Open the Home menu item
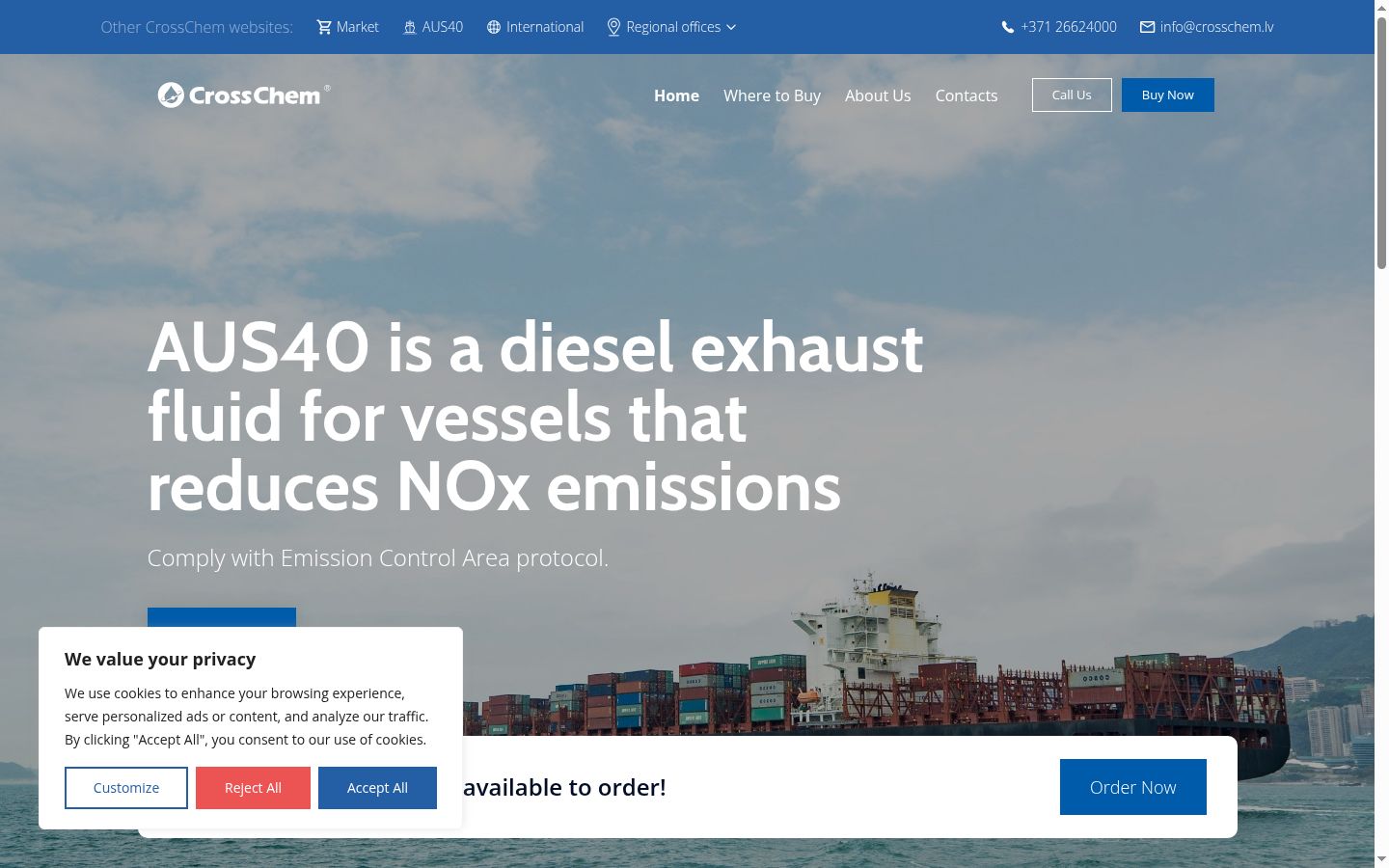This screenshot has height=868, width=1389. tap(676, 95)
